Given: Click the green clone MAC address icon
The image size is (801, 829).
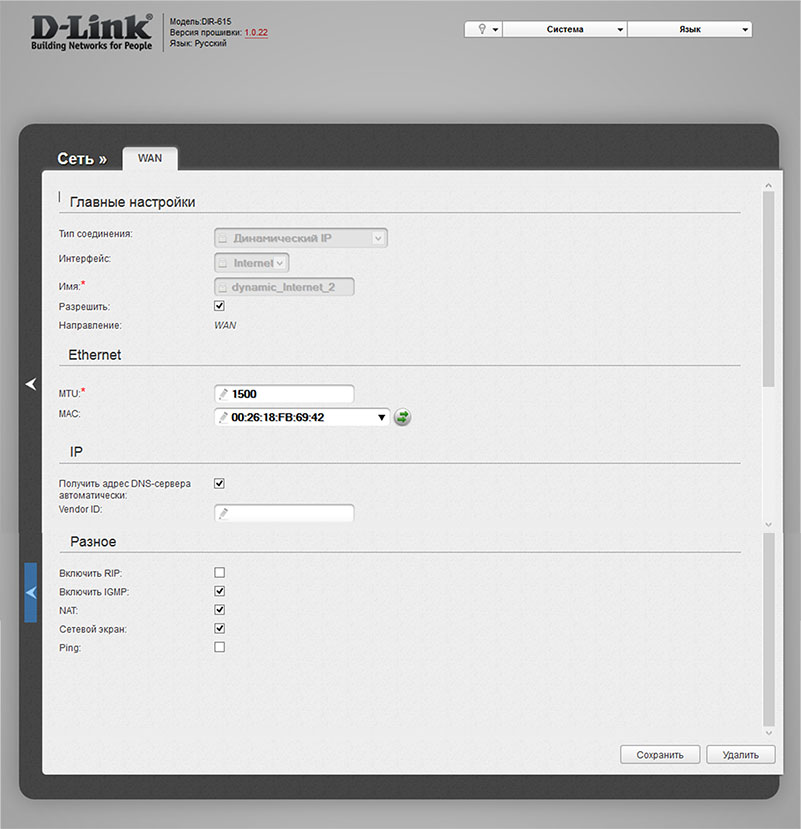Looking at the screenshot, I should click(x=402, y=417).
